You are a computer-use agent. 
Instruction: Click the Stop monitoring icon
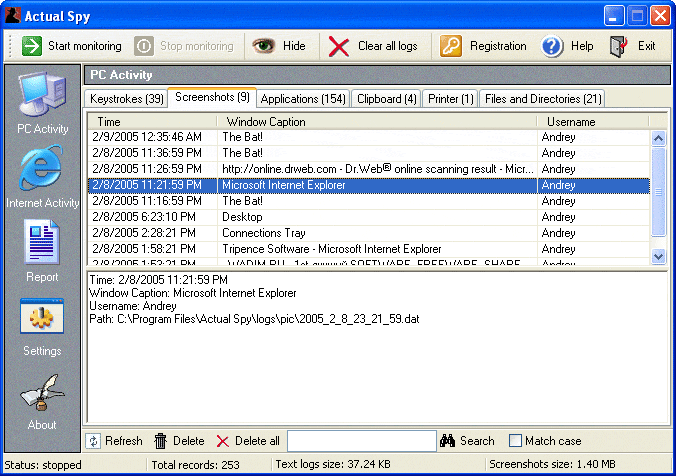tap(144, 46)
